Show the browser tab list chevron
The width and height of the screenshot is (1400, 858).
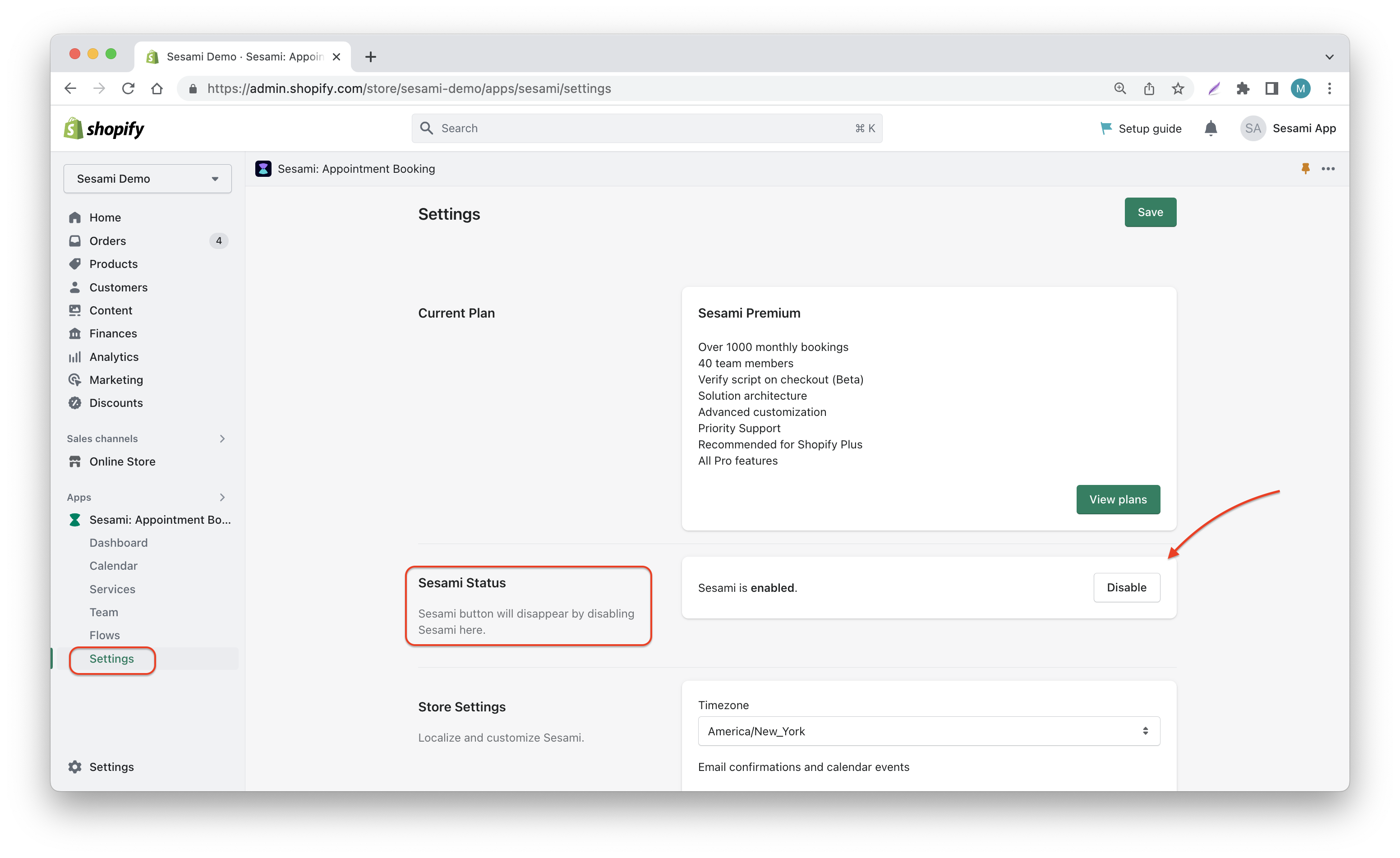point(1330,57)
